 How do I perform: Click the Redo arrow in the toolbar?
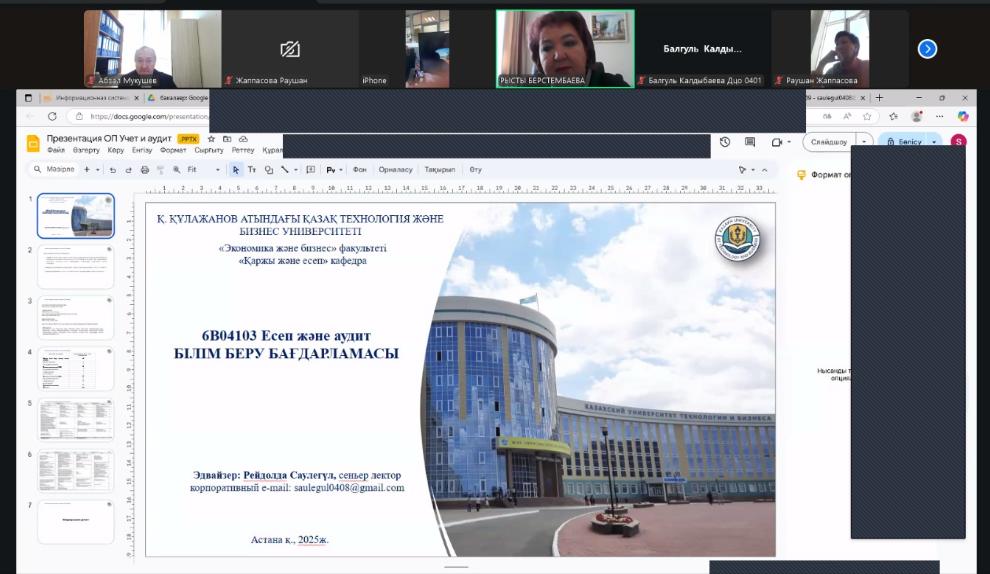[x=129, y=170]
